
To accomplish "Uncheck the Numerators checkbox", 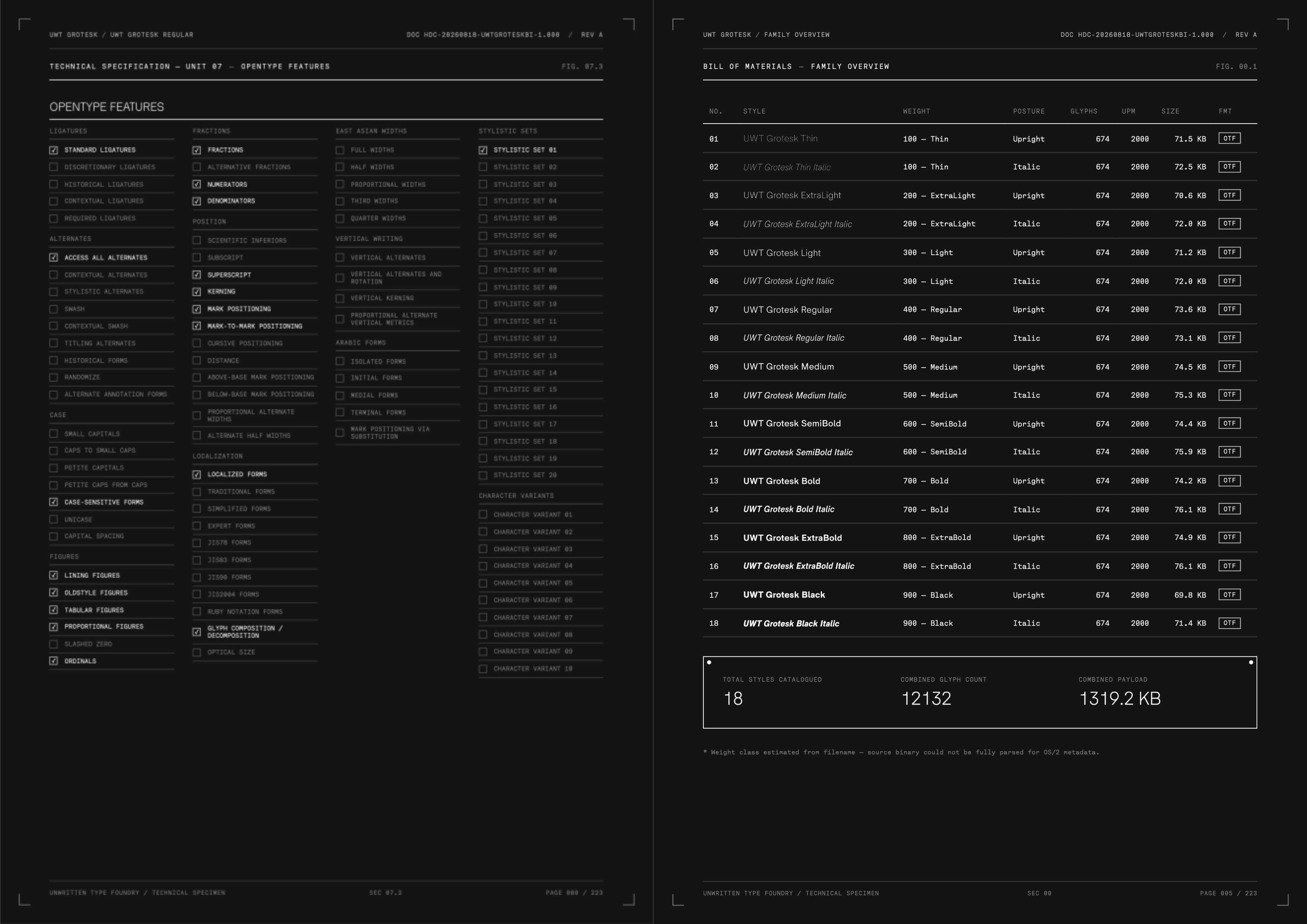I will pos(196,184).
